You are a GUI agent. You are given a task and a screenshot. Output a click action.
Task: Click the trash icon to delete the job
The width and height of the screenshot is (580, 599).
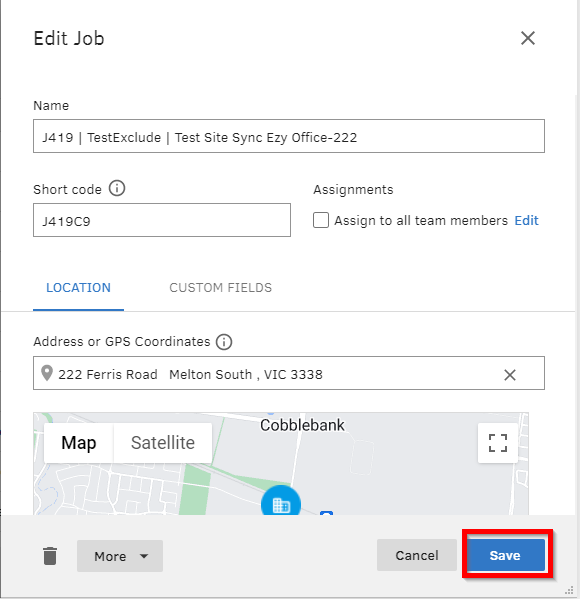click(x=50, y=555)
